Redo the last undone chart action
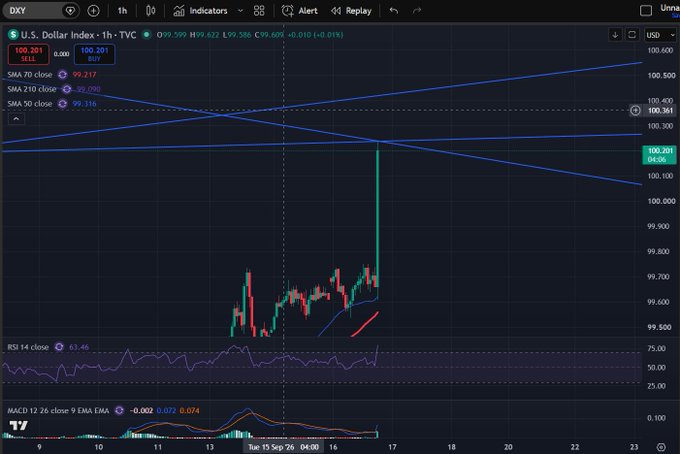680x454 pixels. pyautogui.click(x=417, y=10)
